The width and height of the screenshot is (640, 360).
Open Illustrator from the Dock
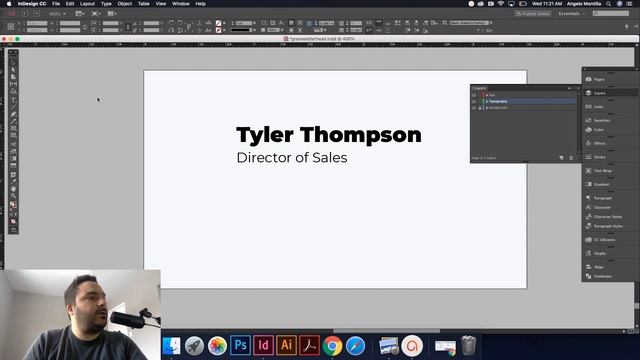click(286, 345)
